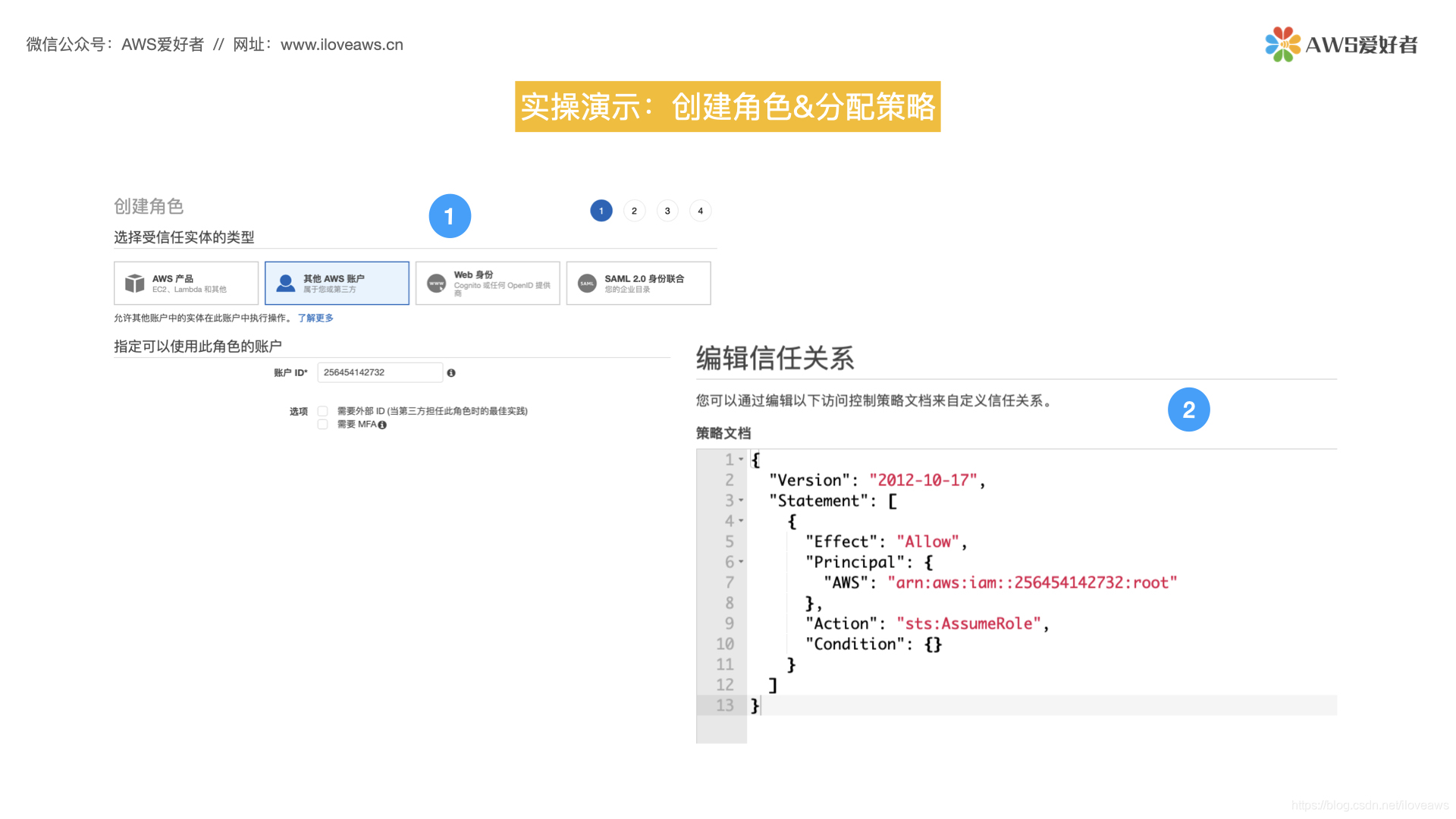Image resolution: width=1456 pixels, height=819 pixels.
Task: Click the 创建角色 heading
Action: (x=149, y=206)
